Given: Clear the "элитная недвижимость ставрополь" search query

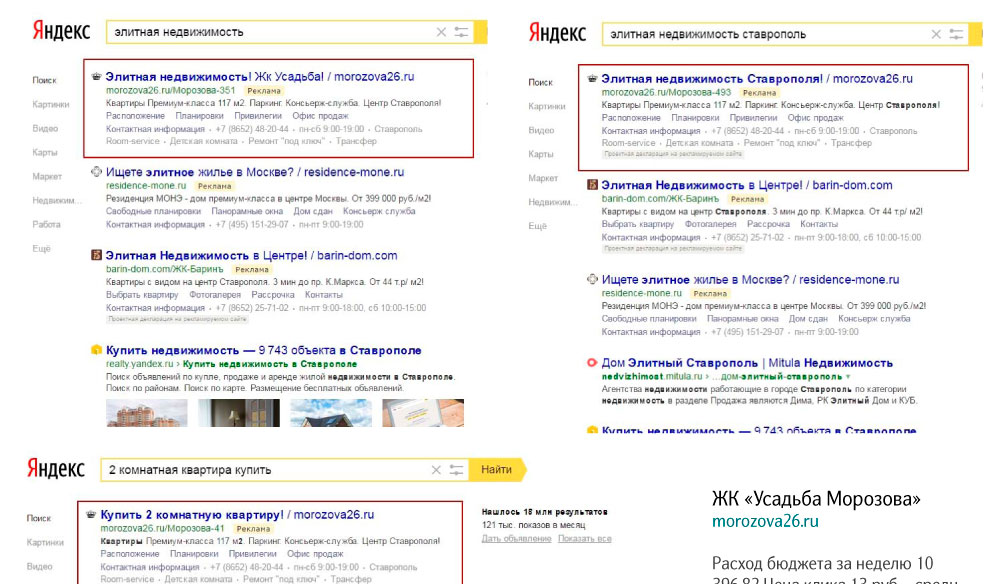Looking at the screenshot, I should [x=936, y=34].
